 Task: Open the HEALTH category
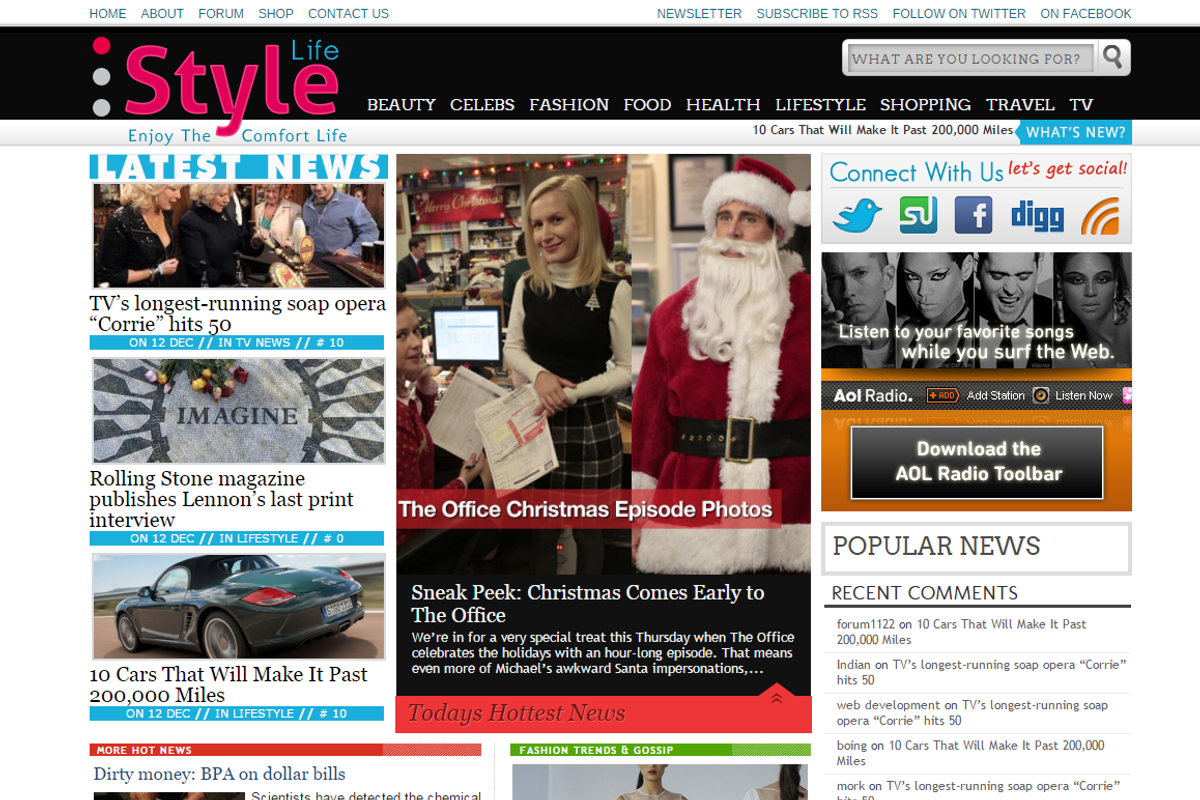click(x=723, y=104)
